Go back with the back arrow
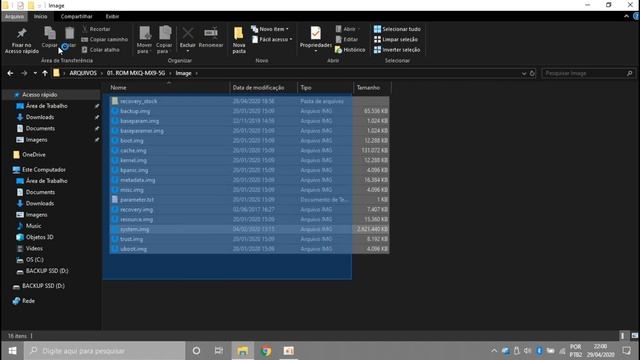640x360 pixels. point(10,73)
